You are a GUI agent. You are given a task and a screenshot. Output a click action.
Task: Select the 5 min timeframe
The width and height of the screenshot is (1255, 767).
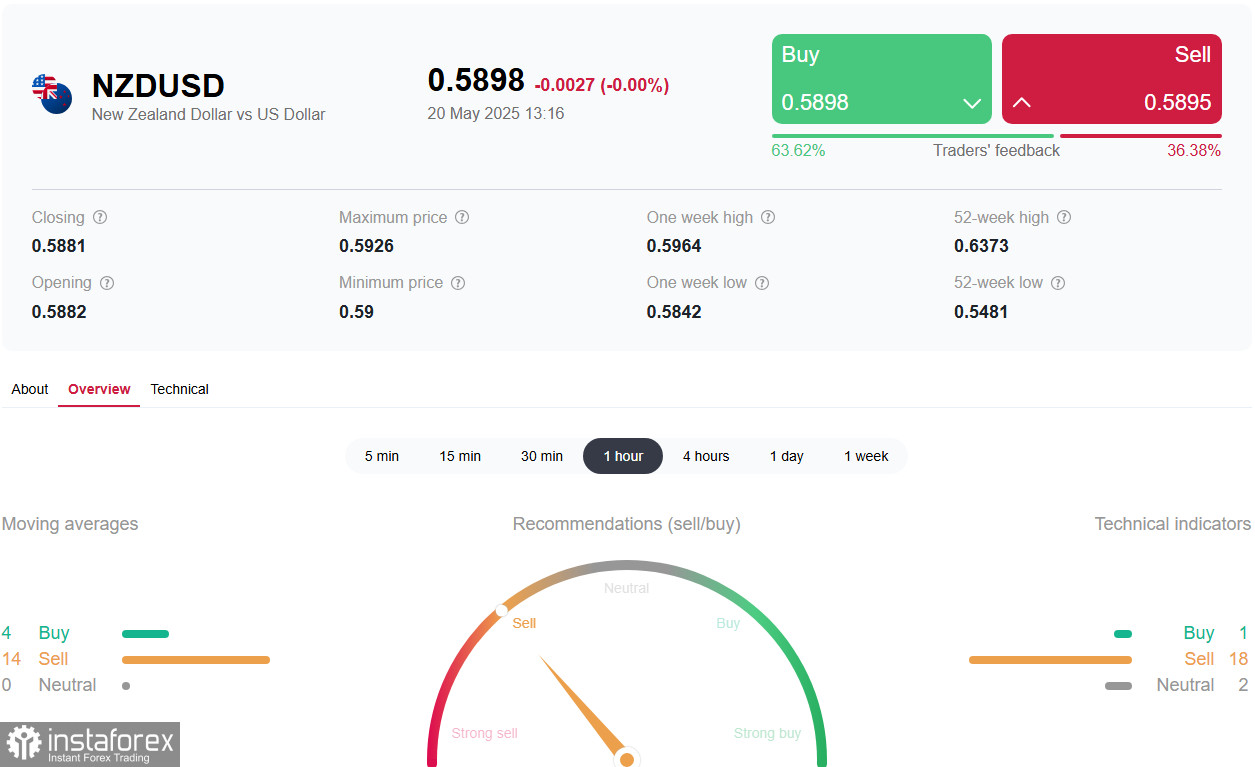coord(382,456)
